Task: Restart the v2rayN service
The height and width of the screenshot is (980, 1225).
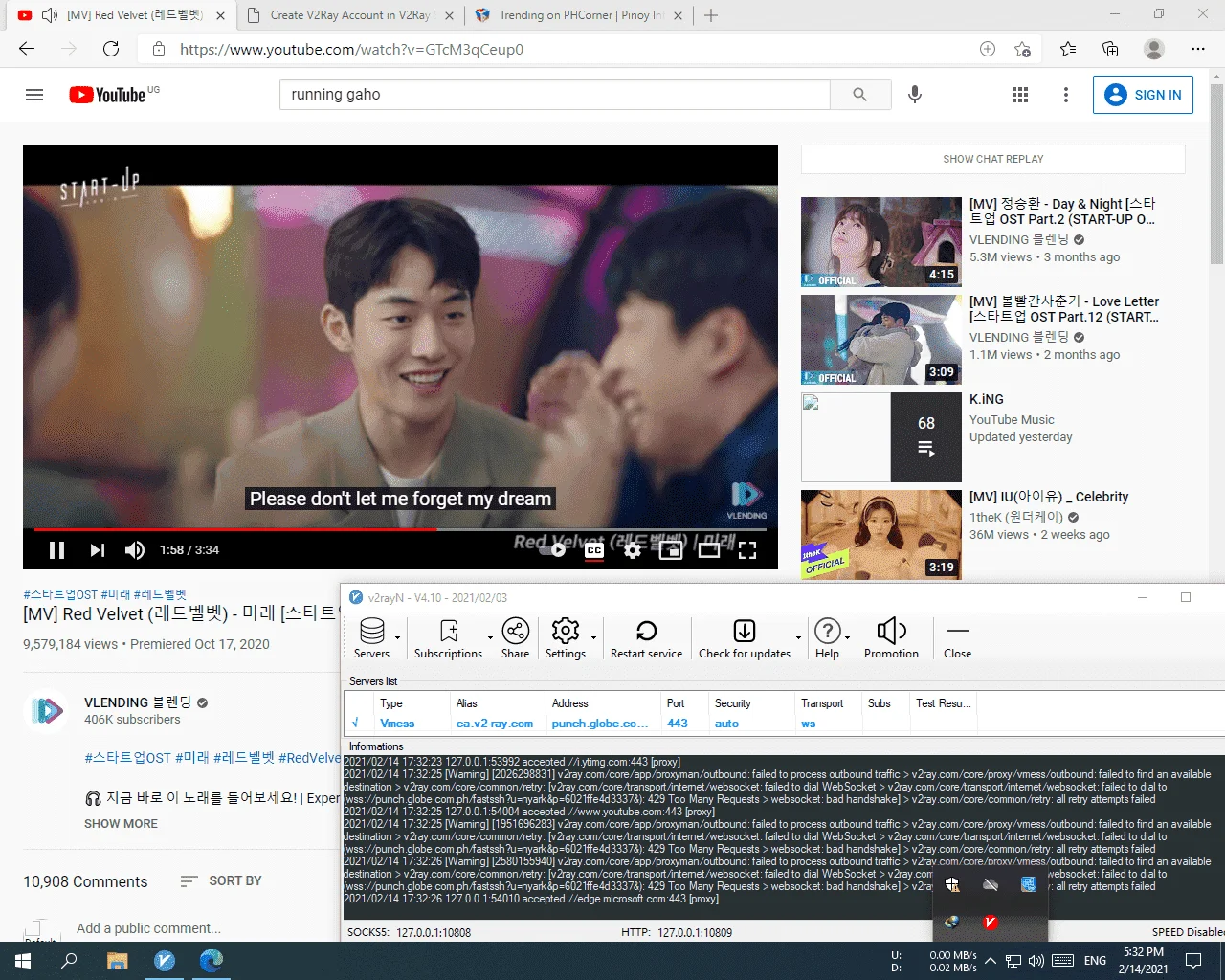Action: (647, 638)
